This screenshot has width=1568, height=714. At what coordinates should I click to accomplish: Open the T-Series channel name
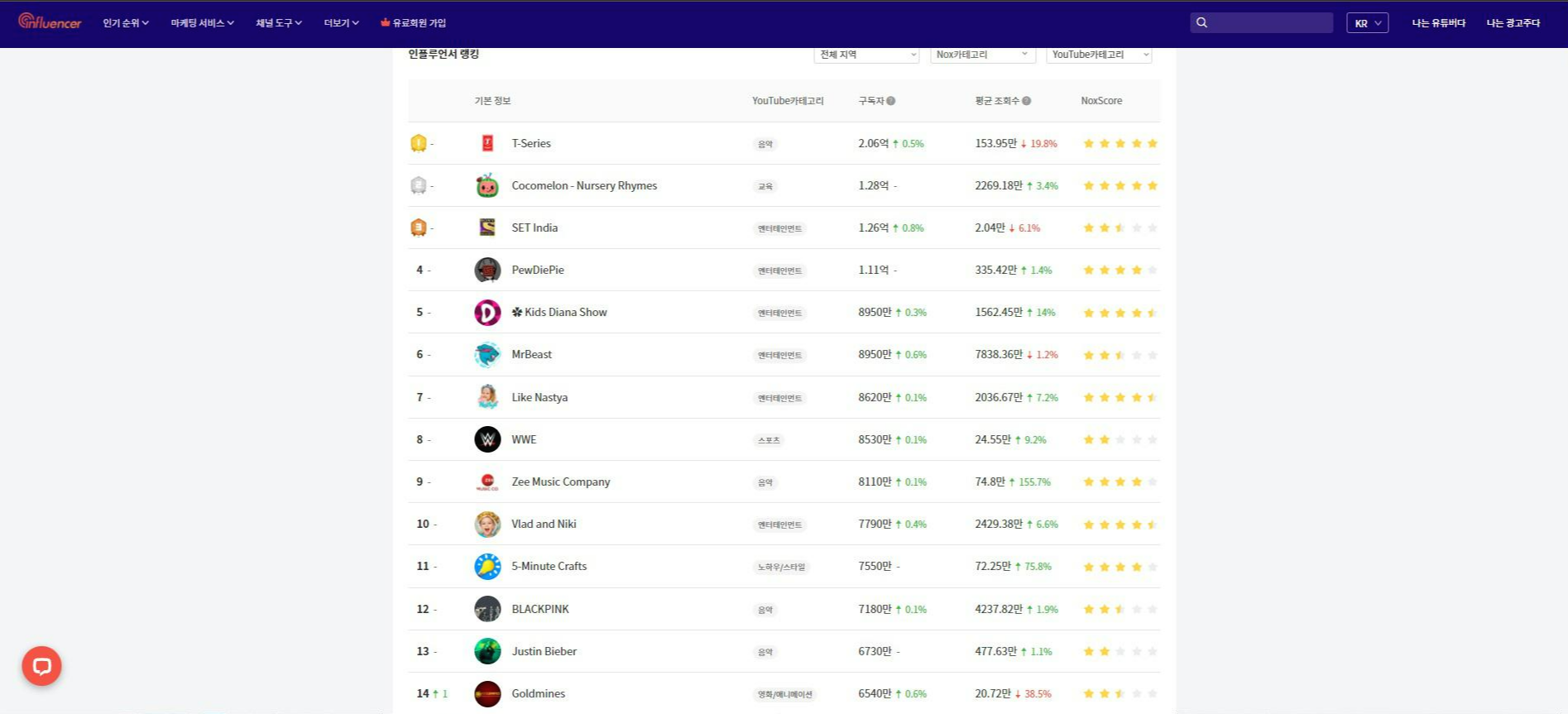pos(531,143)
